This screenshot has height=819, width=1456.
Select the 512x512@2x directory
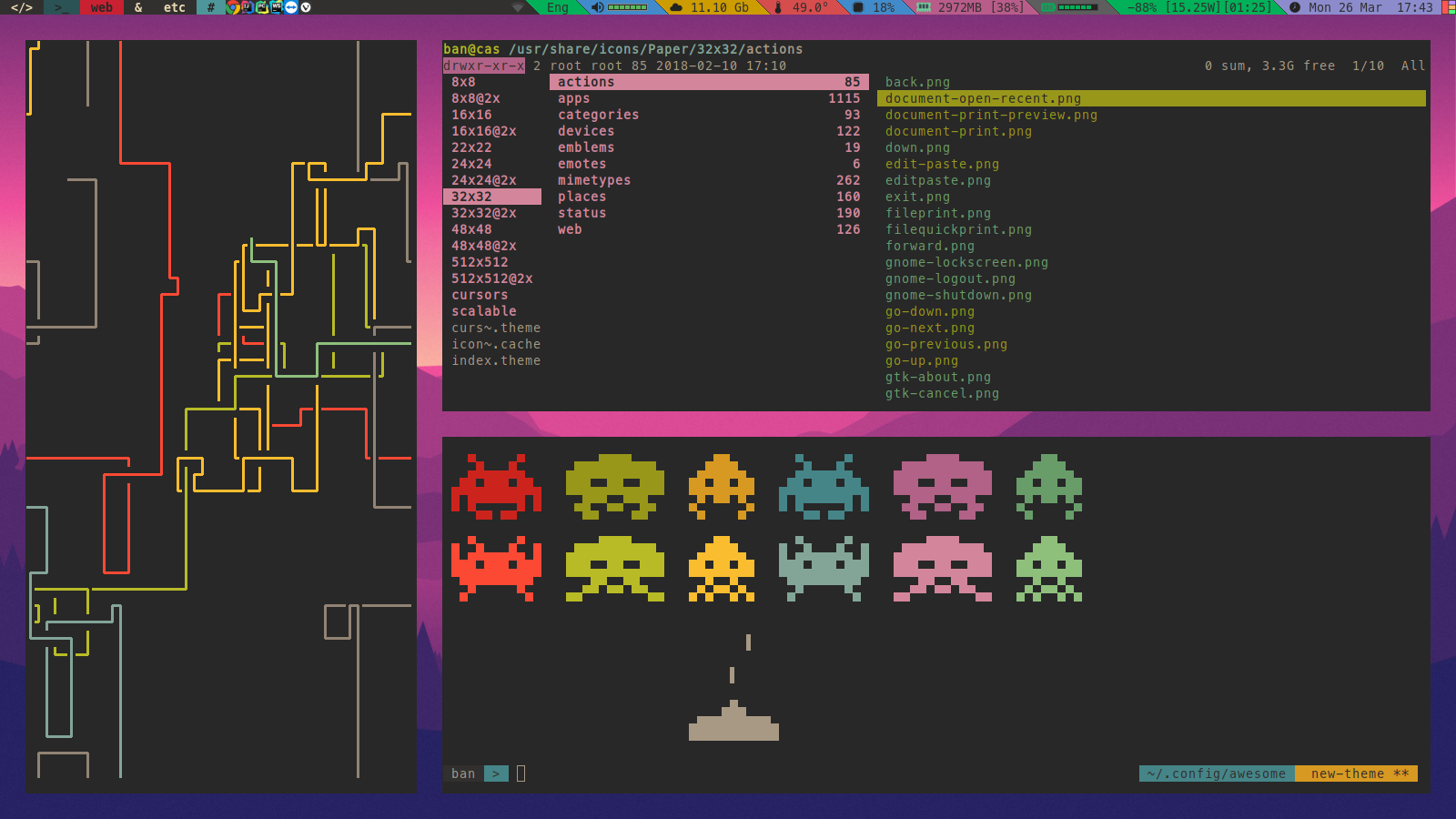pos(492,278)
